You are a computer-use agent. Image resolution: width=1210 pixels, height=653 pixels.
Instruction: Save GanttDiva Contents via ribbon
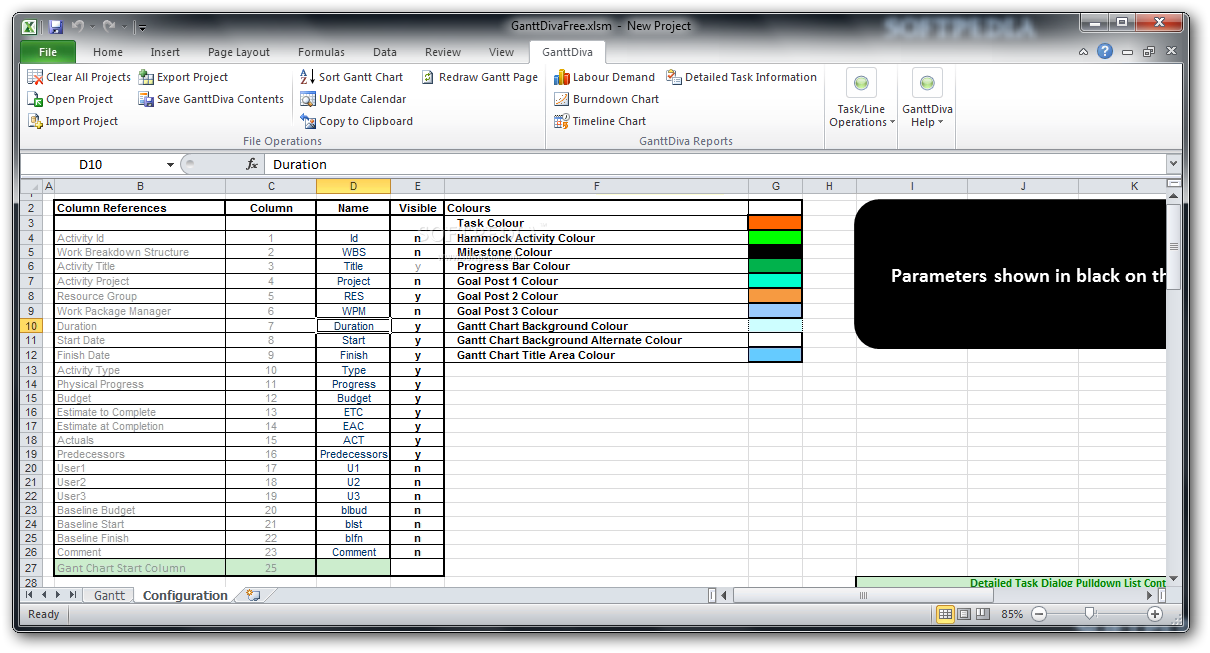point(211,99)
